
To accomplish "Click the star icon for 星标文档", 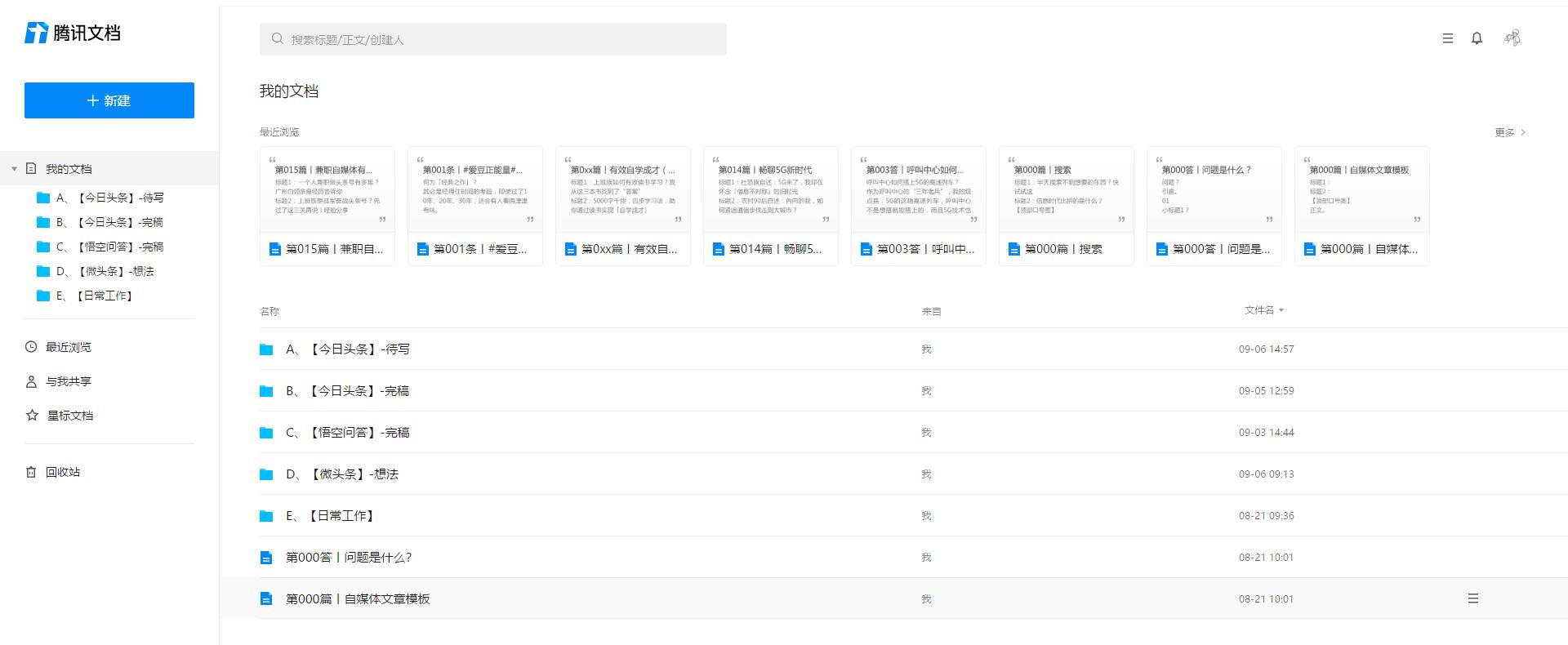I will [32, 415].
